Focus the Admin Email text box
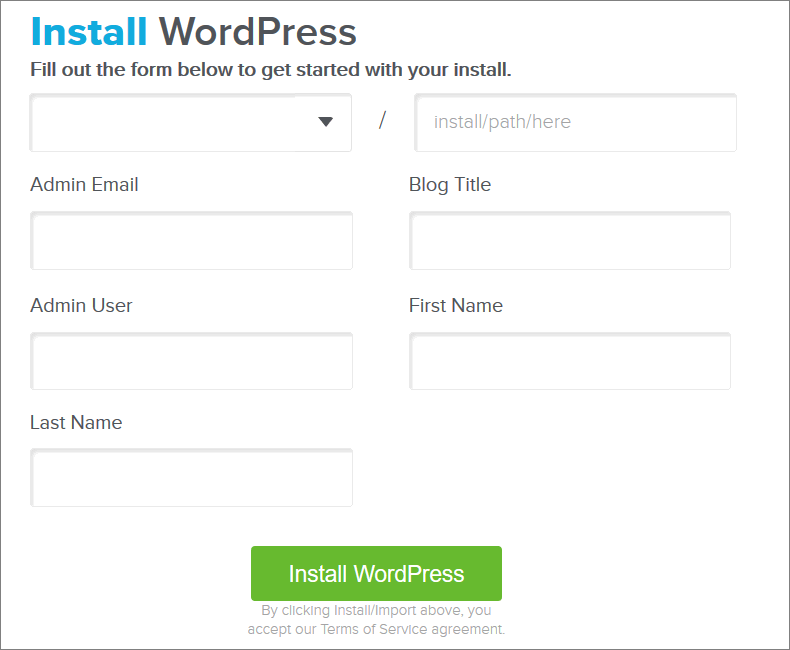Viewport: 790px width, 650px height. click(191, 241)
